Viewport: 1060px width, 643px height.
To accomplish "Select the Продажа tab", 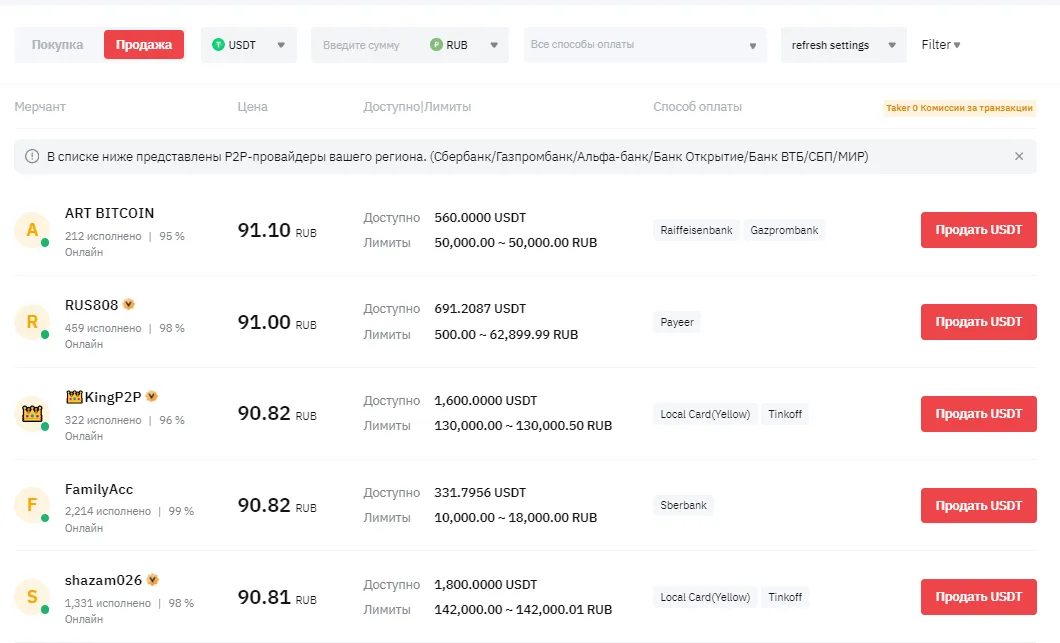I will click(x=143, y=44).
